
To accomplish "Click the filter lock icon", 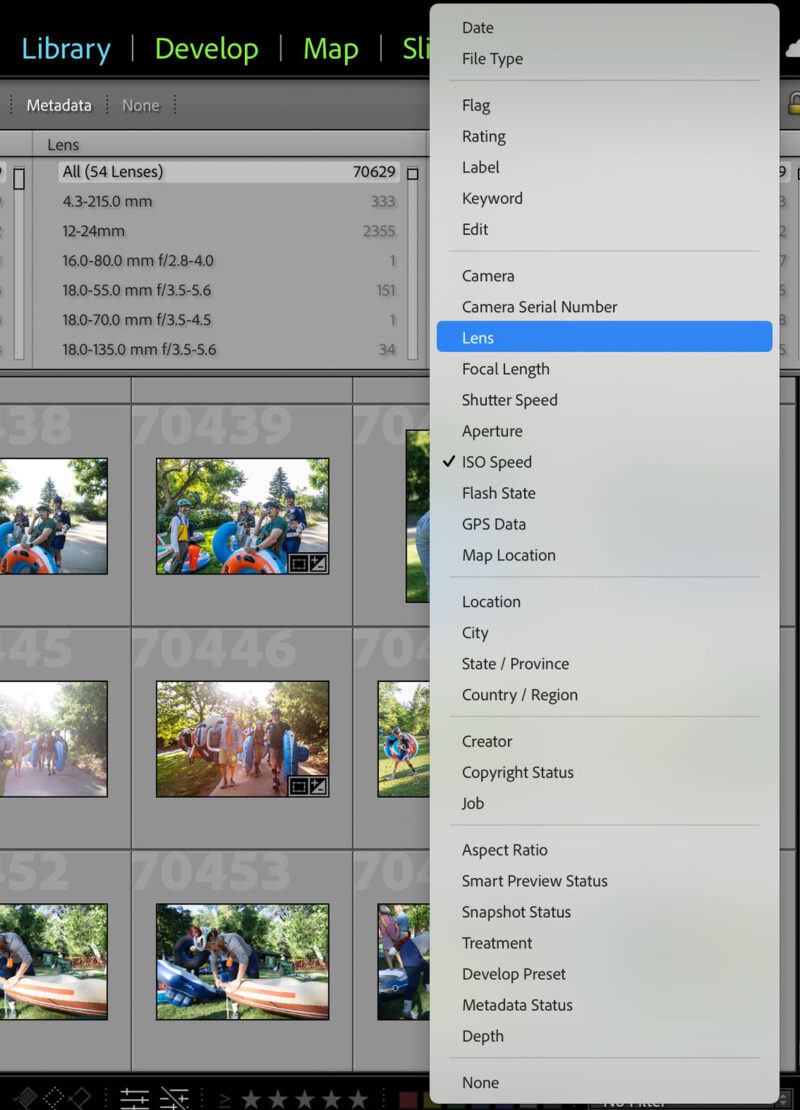I will tap(793, 103).
